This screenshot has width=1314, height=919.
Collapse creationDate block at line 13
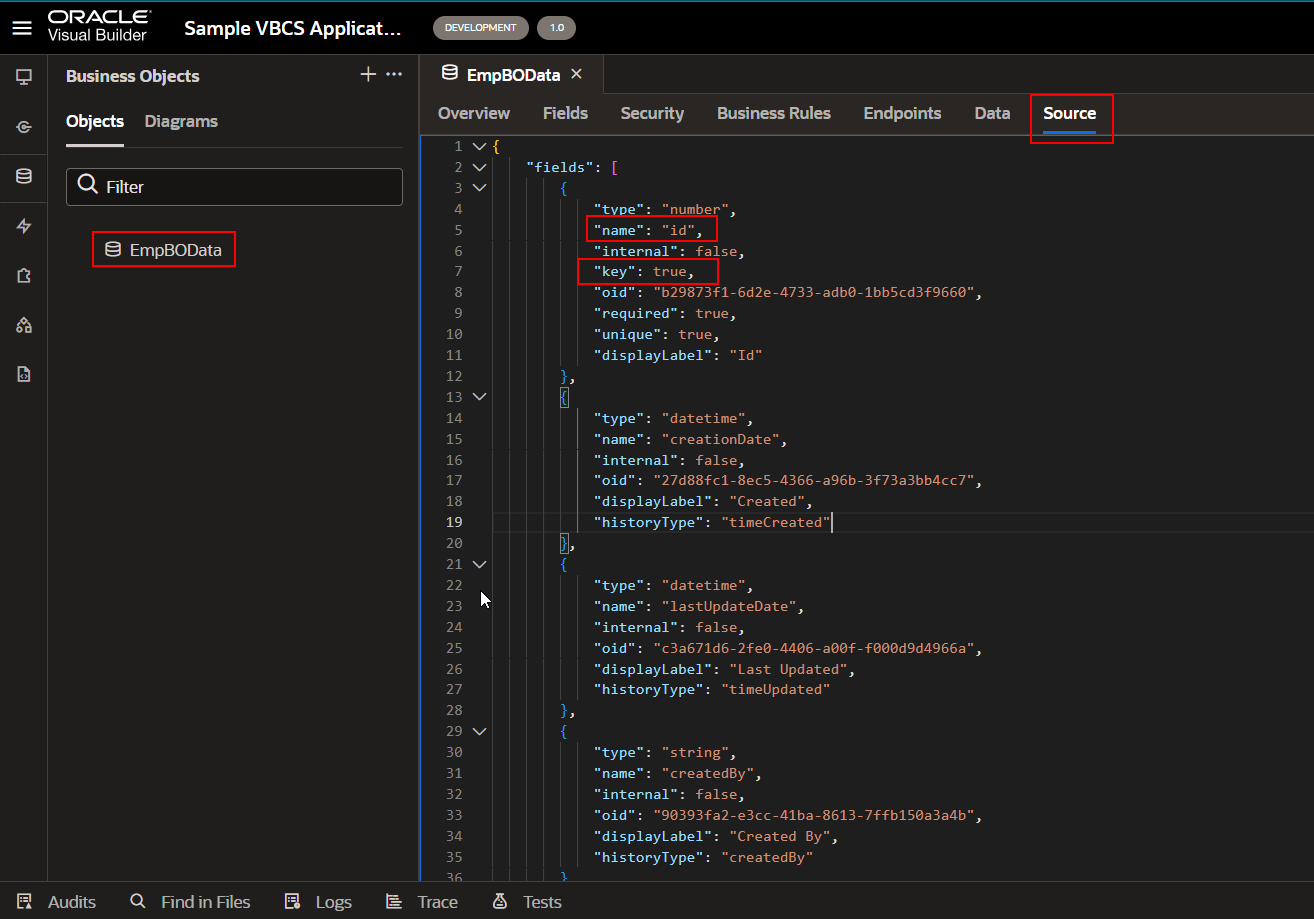(479, 397)
